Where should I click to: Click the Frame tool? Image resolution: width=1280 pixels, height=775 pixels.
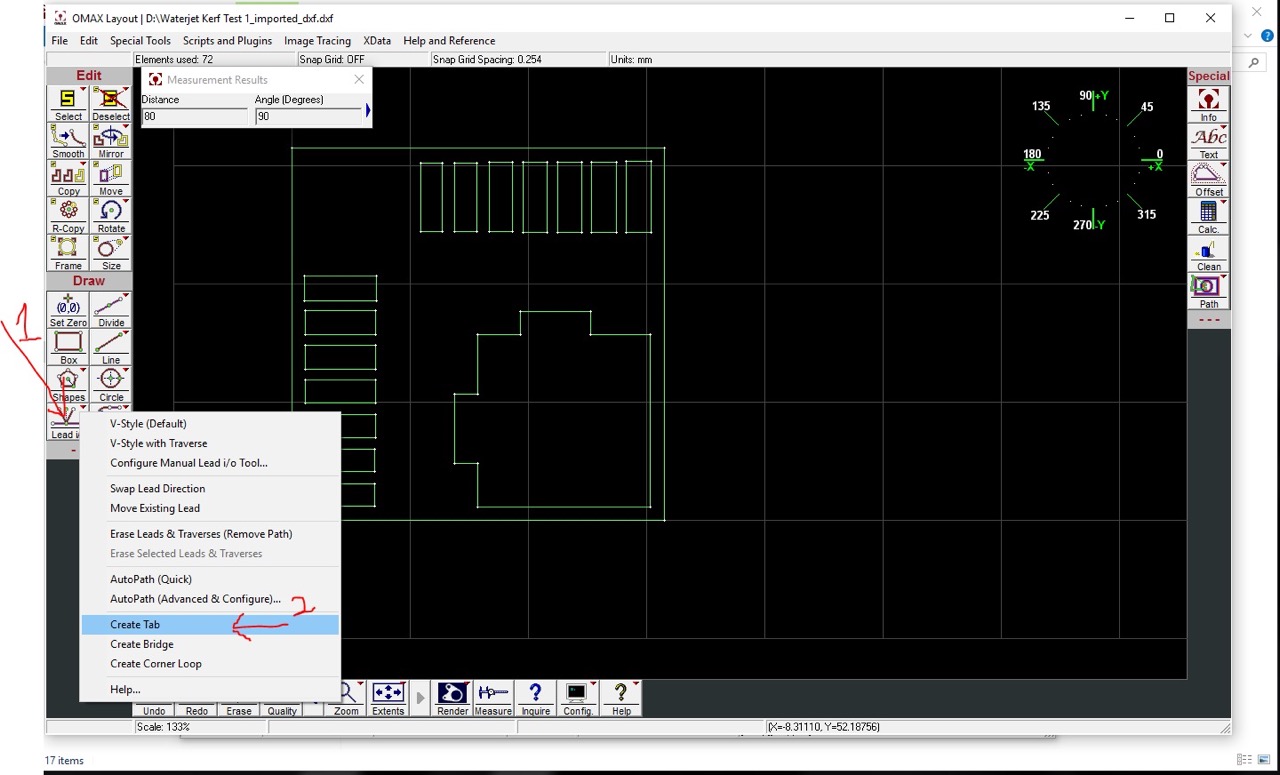pos(68,253)
